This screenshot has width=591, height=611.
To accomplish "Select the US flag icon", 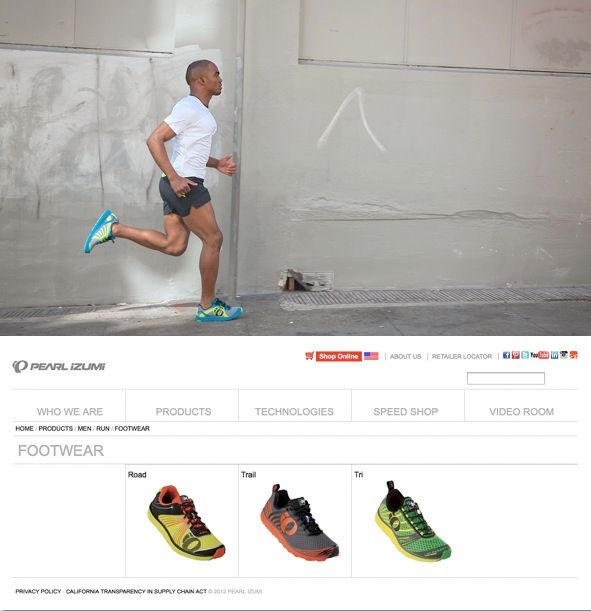I will click(x=371, y=356).
